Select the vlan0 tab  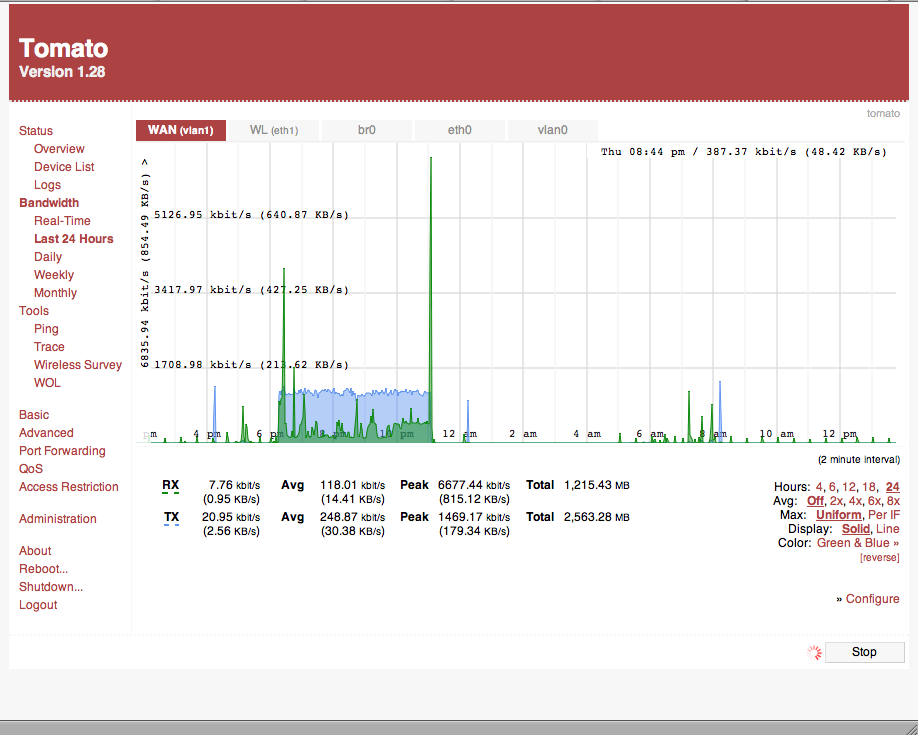click(x=552, y=130)
